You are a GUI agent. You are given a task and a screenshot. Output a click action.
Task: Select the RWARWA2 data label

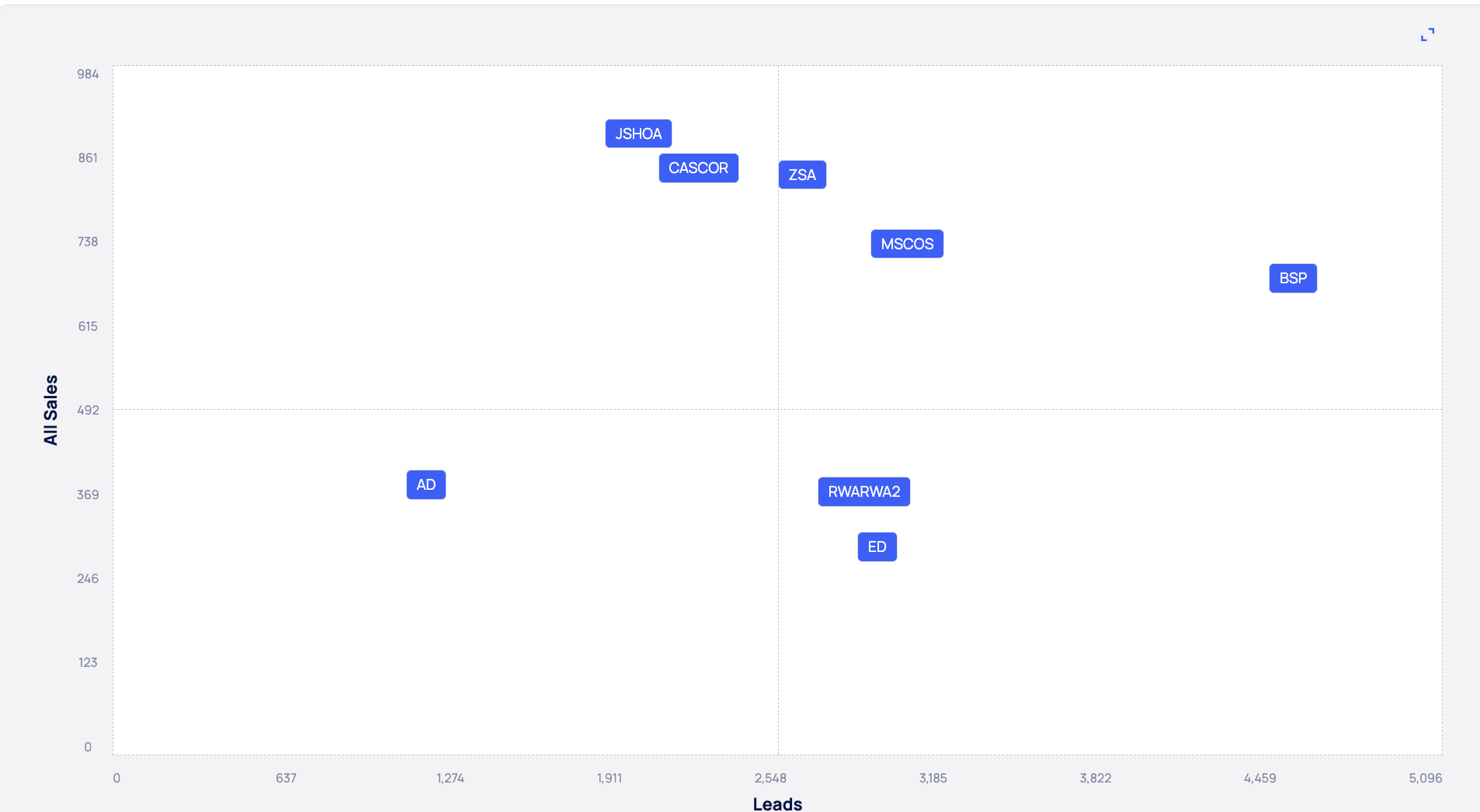pyautogui.click(x=863, y=491)
